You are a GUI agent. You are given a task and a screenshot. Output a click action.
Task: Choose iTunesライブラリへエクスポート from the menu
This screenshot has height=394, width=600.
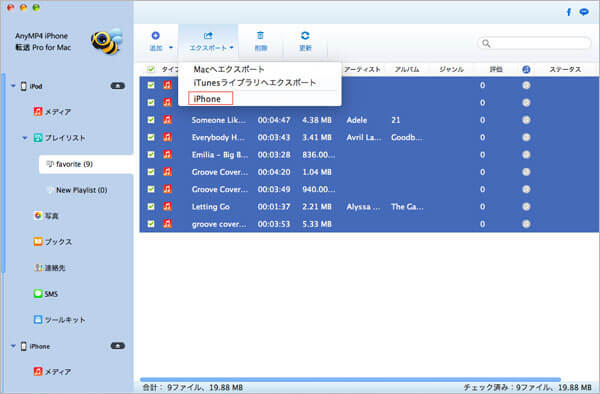click(255, 83)
